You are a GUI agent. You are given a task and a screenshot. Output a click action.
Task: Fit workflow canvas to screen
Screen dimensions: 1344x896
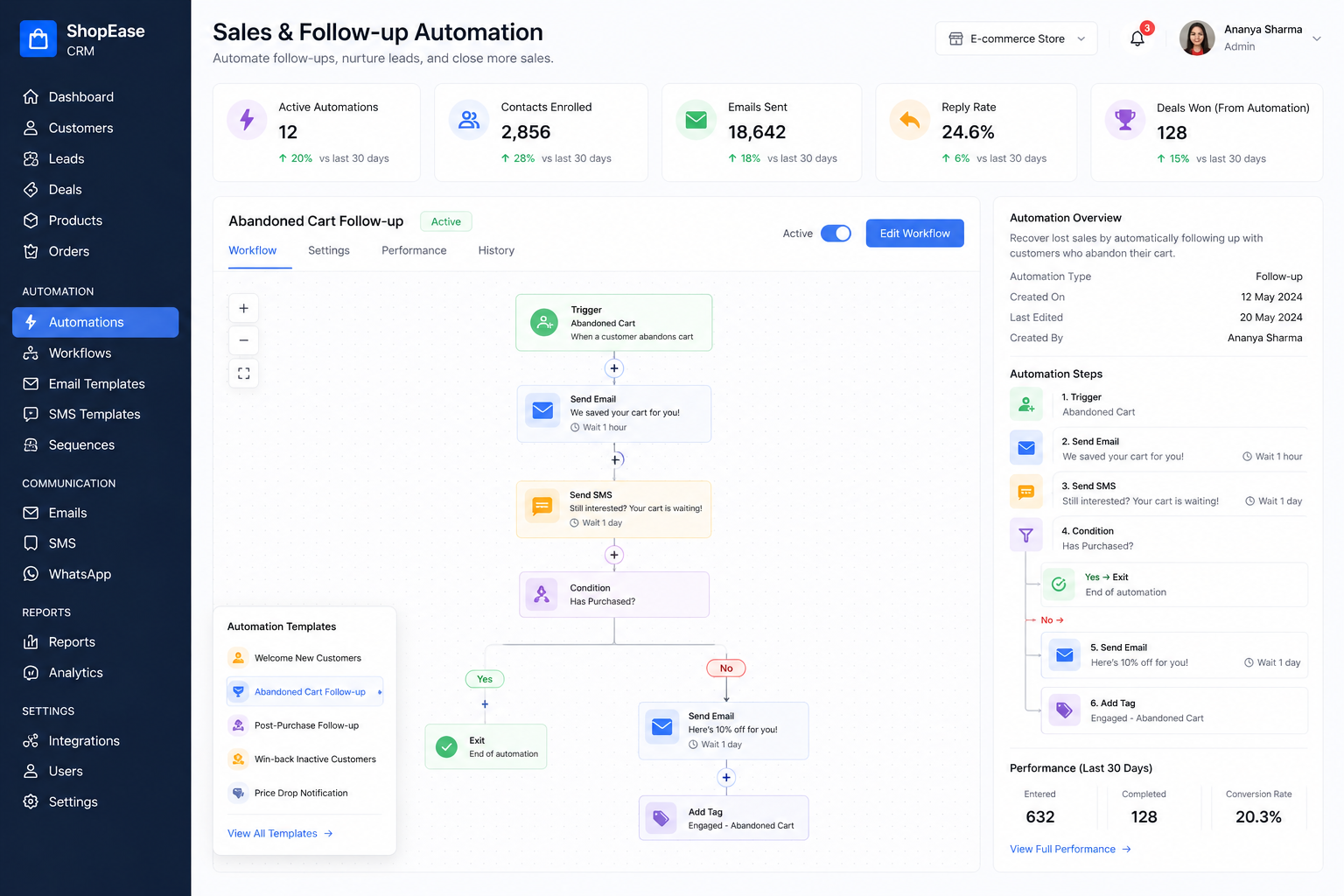pyautogui.click(x=243, y=373)
